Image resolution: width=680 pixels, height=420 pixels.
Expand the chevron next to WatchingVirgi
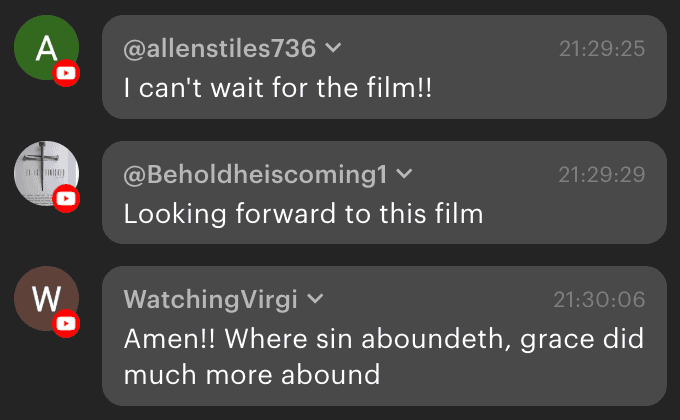315,299
